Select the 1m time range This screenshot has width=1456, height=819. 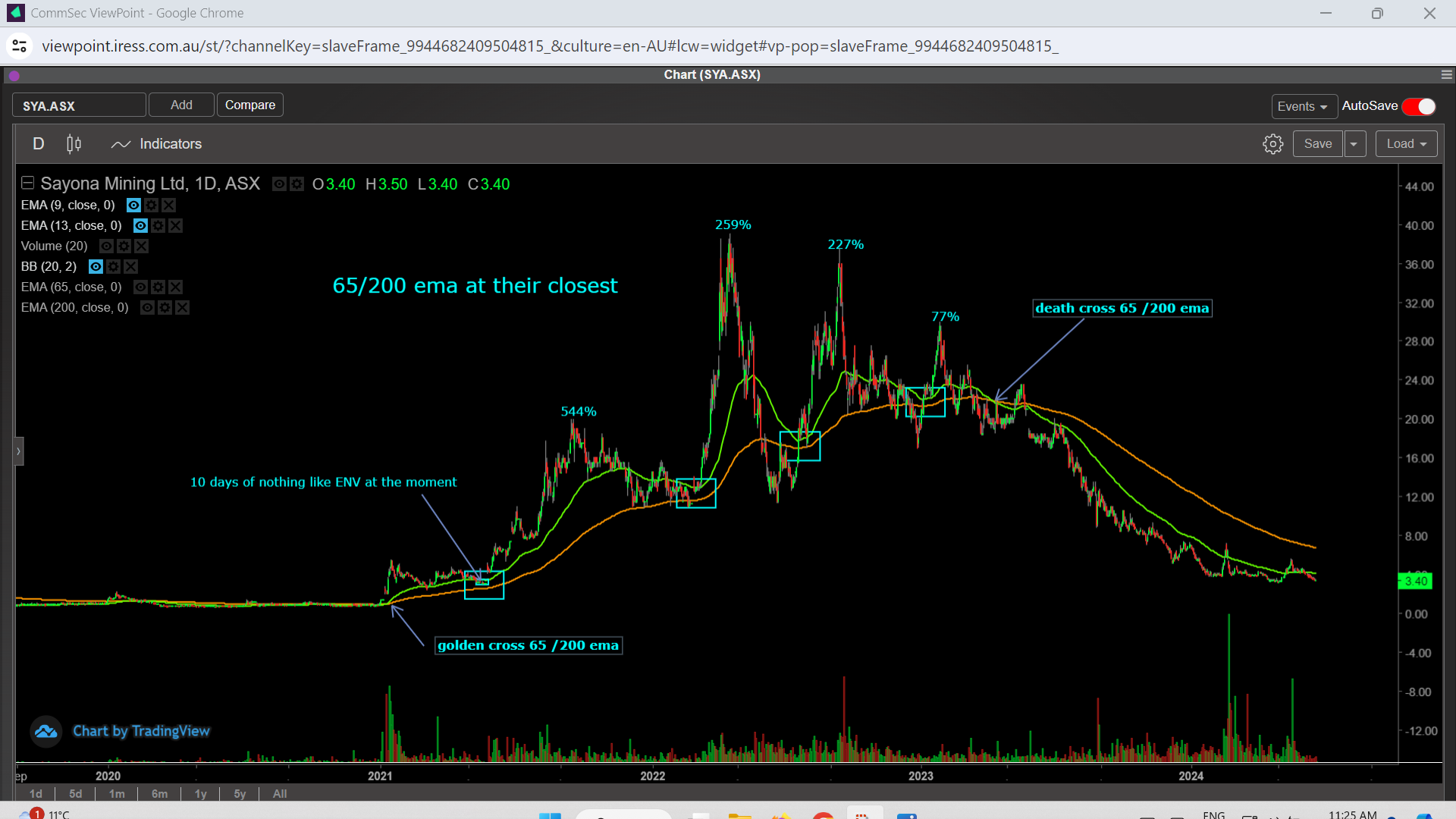pos(117,794)
